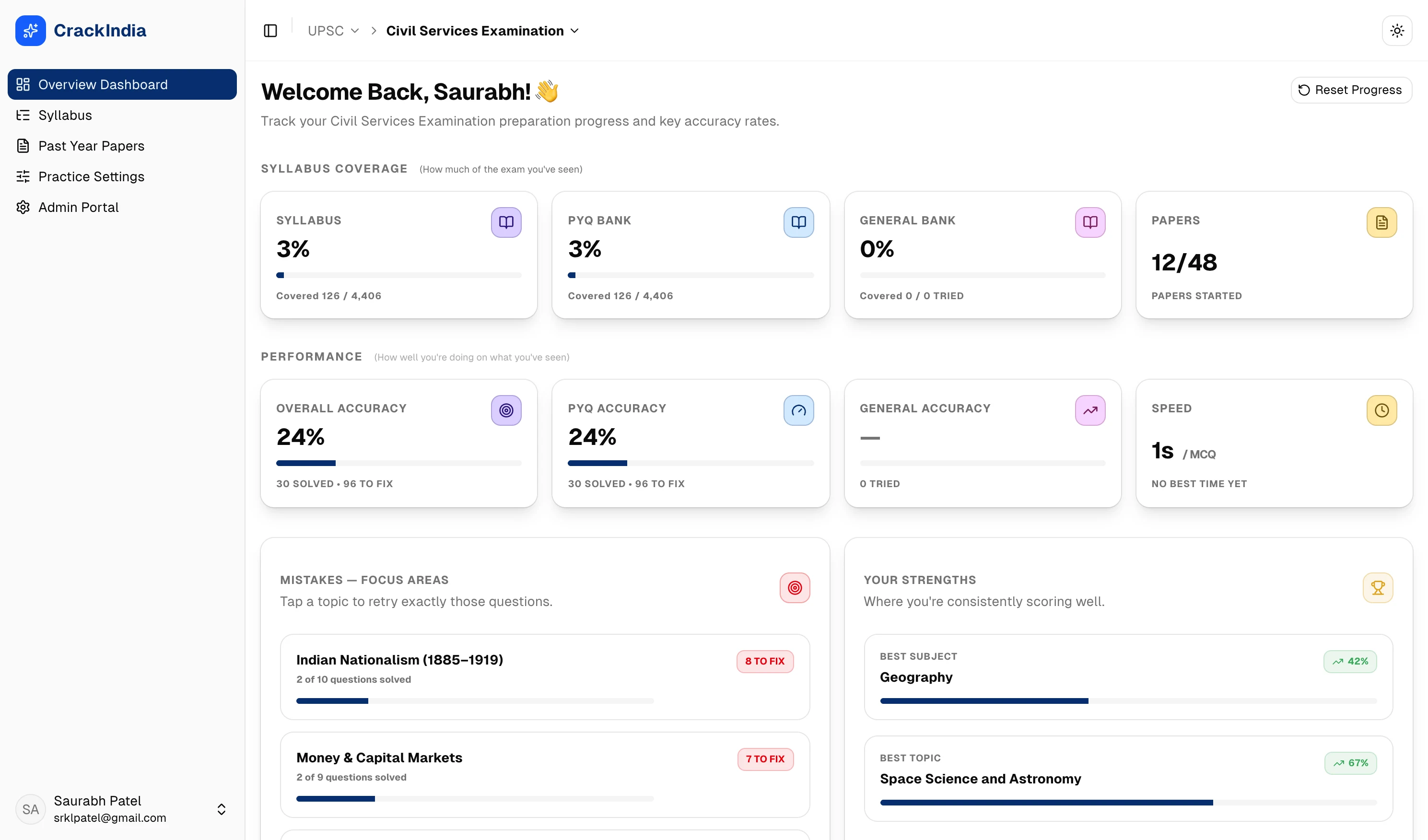This screenshot has height=840, width=1428.
Task: Open Practice Settings
Action: point(122,176)
